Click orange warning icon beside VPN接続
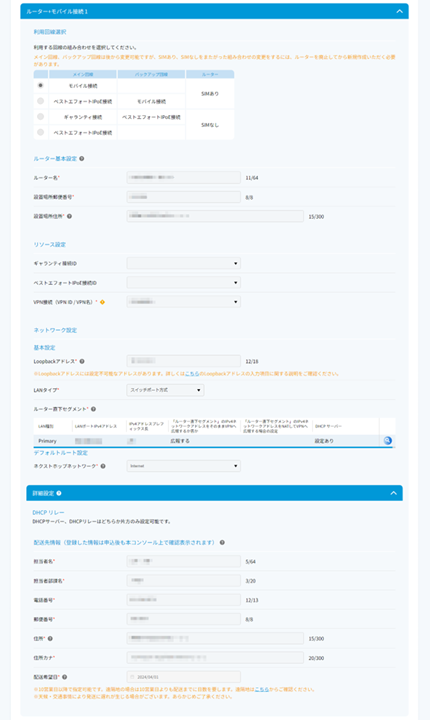 [102, 302]
